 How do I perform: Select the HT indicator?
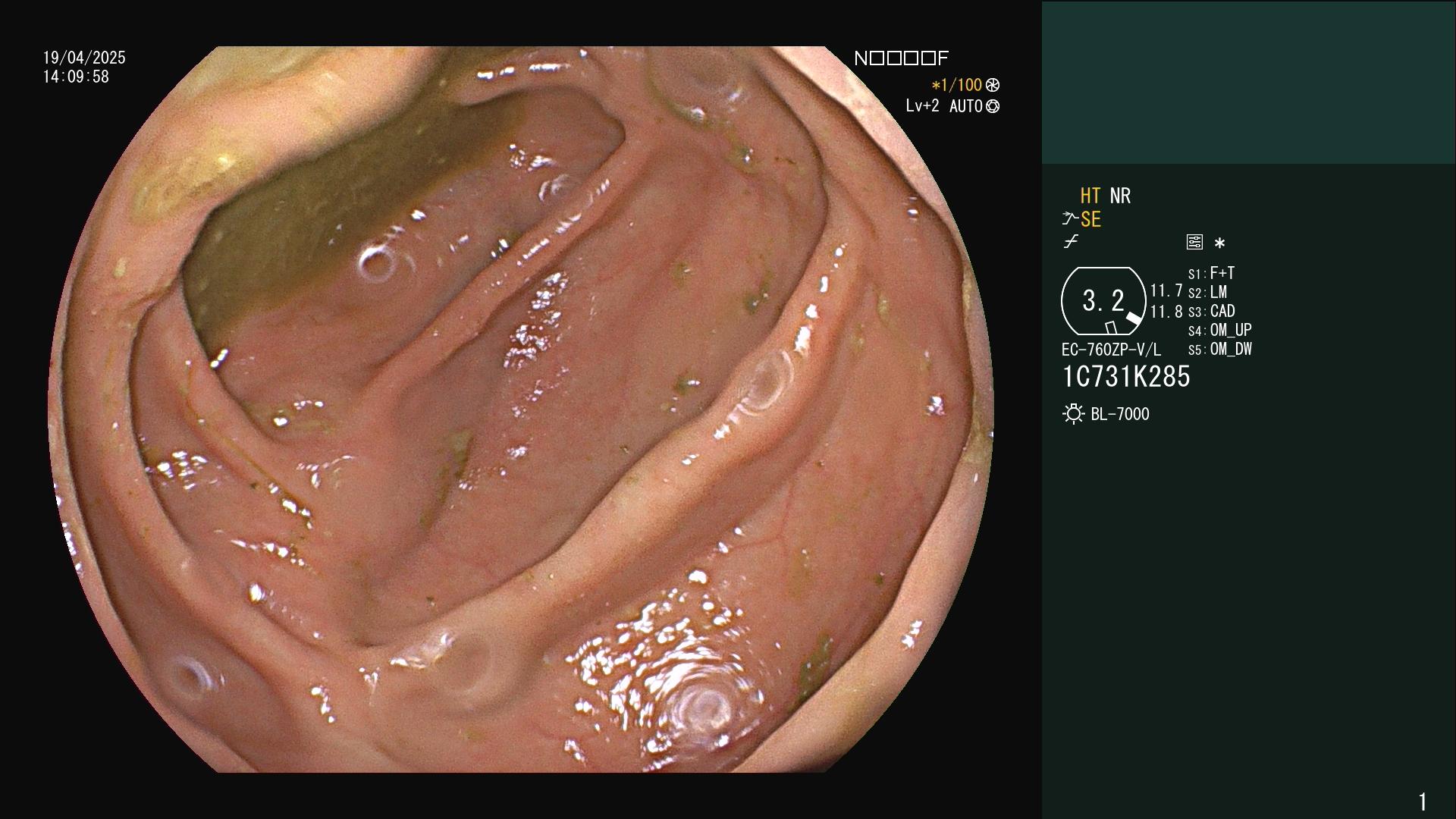[1090, 196]
